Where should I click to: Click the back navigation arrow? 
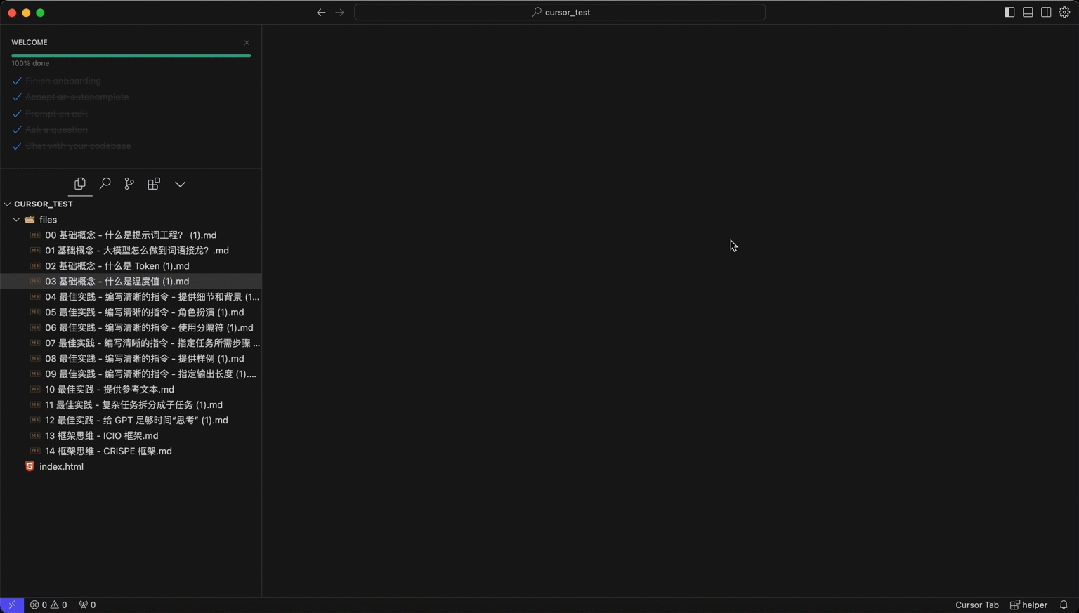click(x=320, y=12)
